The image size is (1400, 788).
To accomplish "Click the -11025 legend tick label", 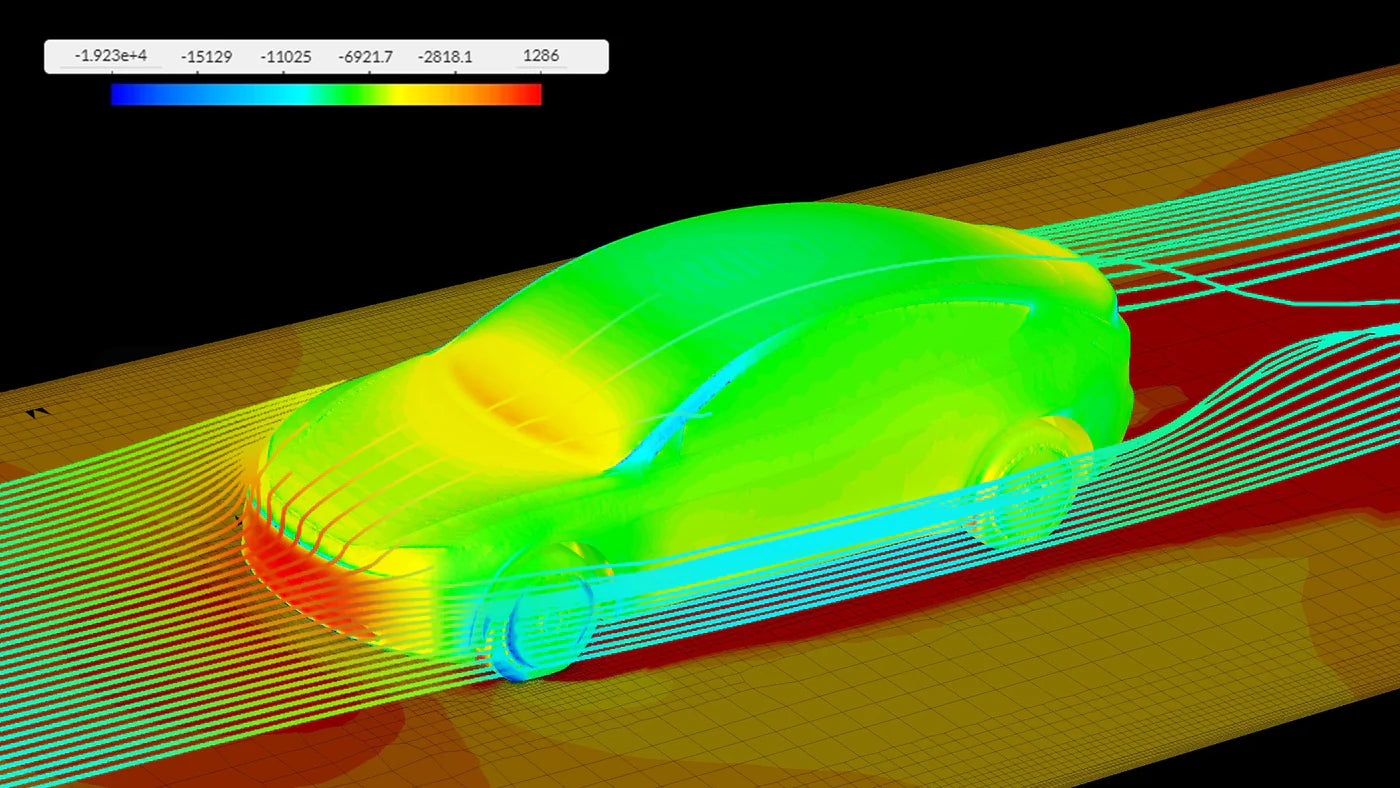I will [x=286, y=56].
